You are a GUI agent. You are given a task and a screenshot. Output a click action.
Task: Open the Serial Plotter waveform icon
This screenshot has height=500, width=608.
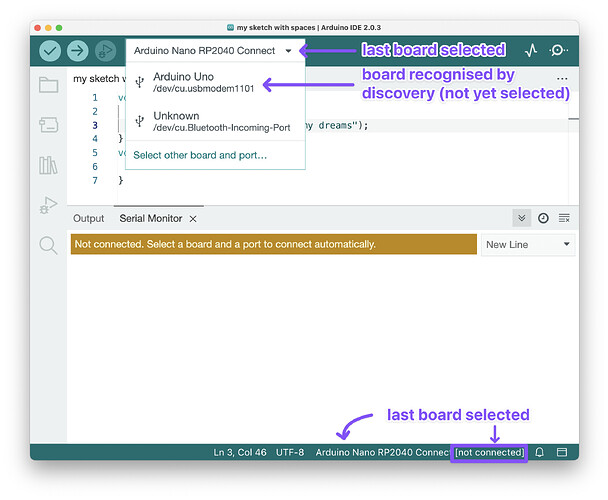coord(531,50)
